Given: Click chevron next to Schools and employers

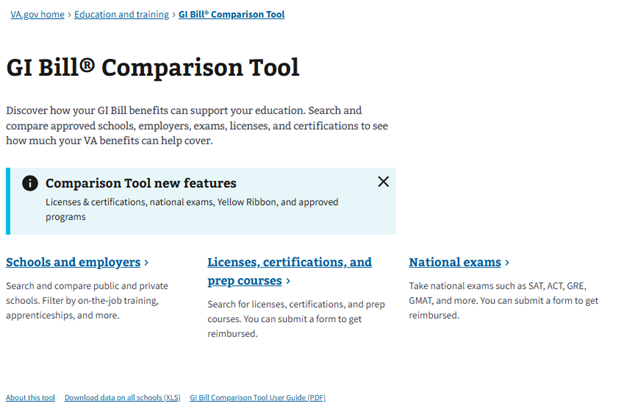Looking at the screenshot, I should (146, 263).
